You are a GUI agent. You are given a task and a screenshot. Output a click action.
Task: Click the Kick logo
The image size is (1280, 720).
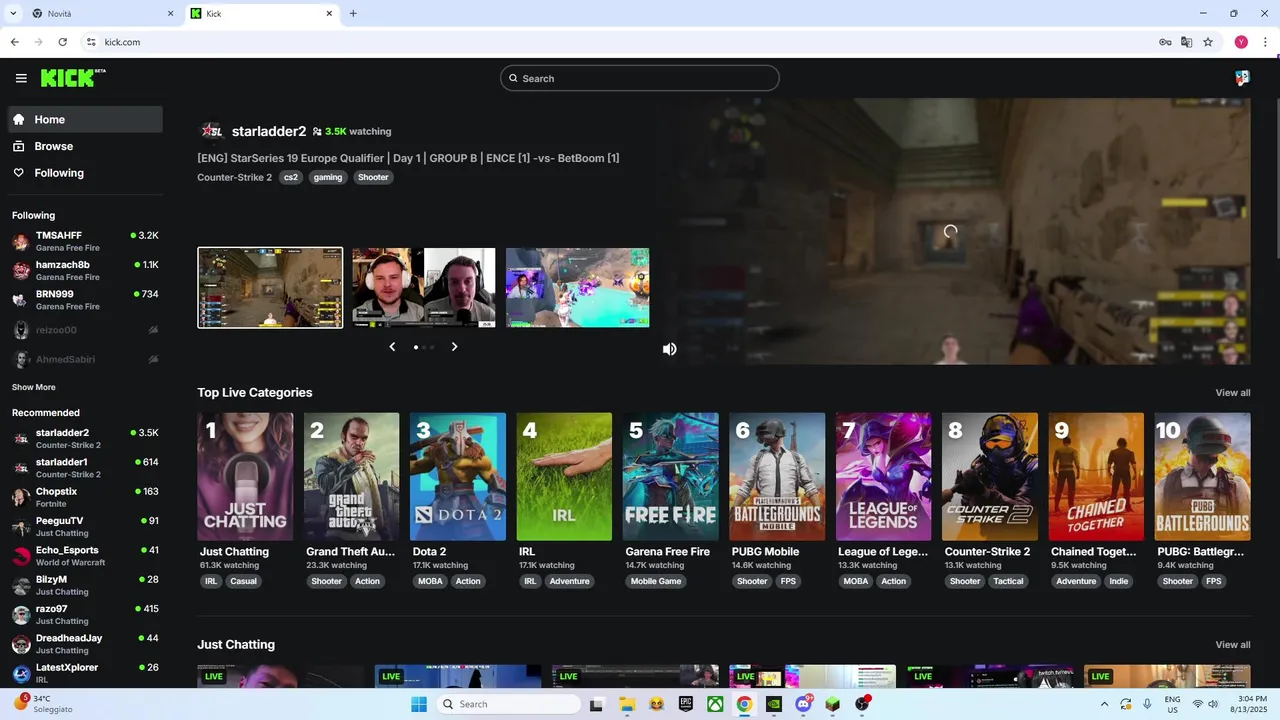click(x=73, y=78)
